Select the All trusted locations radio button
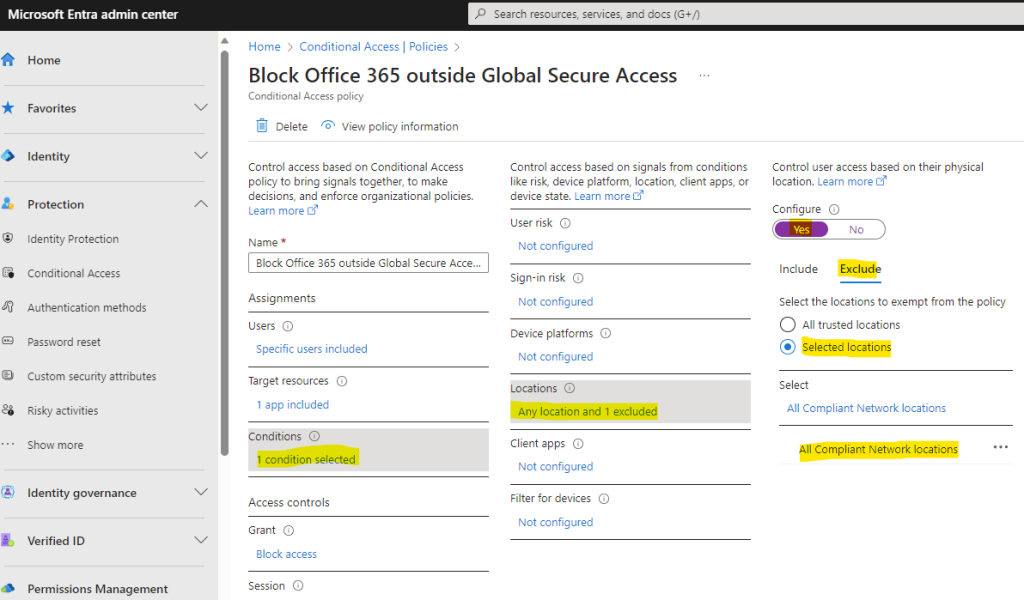Image resolution: width=1024 pixels, height=600 pixels. tap(788, 324)
